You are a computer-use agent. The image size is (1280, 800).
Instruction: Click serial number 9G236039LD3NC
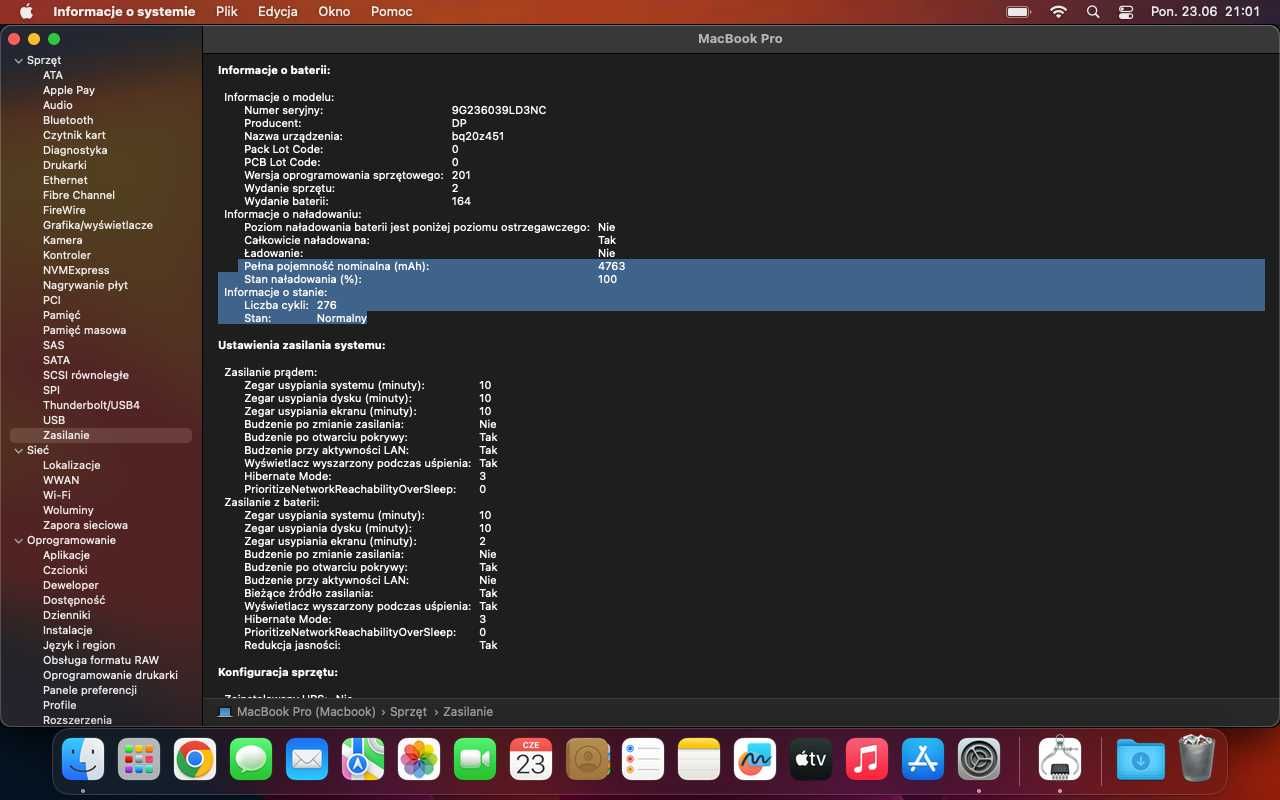[499, 110]
